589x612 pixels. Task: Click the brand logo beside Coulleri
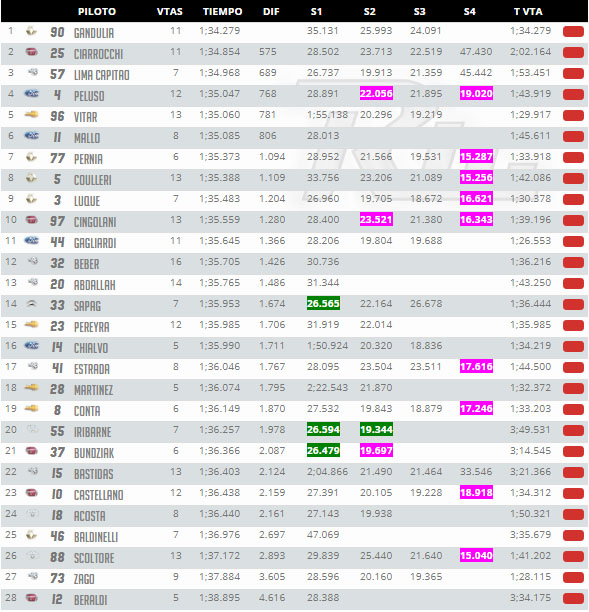(31, 178)
